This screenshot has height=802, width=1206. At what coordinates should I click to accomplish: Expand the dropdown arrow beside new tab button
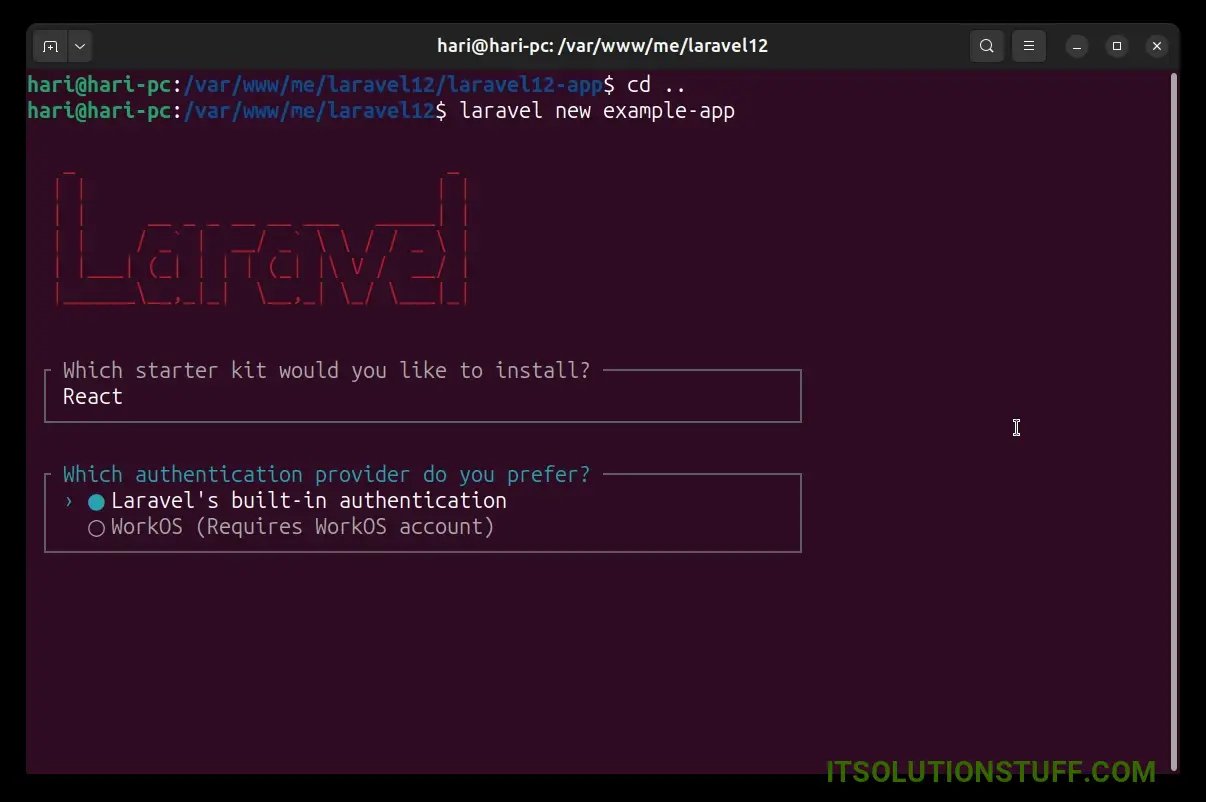click(x=80, y=46)
